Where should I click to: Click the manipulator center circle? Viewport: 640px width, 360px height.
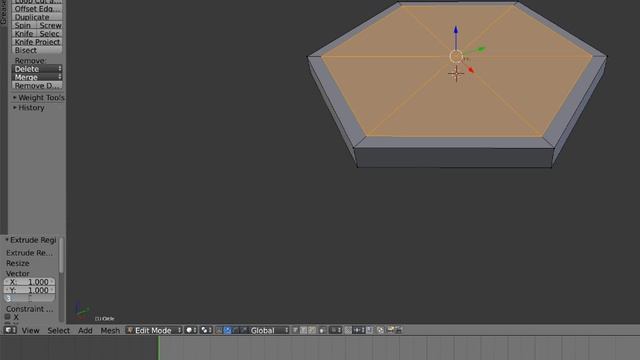click(456, 56)
